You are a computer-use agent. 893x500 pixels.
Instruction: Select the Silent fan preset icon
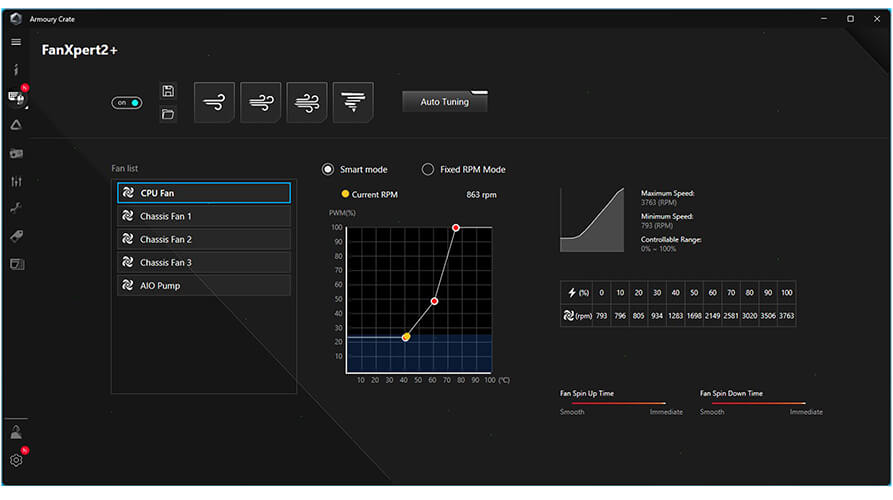[x=214, y=102]
